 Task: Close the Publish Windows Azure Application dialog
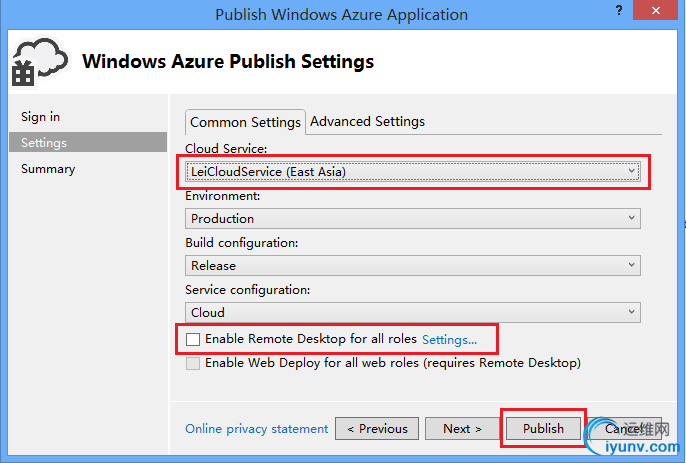point(655,11)
